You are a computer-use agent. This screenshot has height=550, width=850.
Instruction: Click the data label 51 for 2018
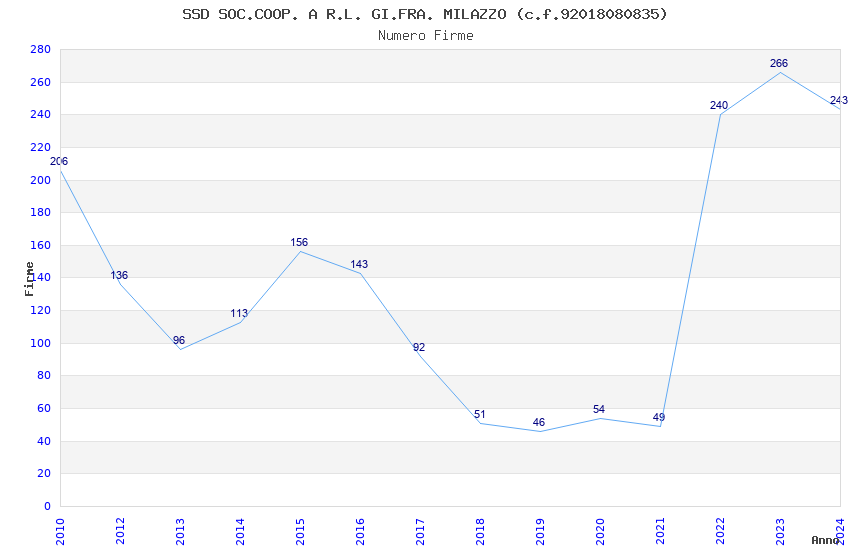click(x=480, y=415)
